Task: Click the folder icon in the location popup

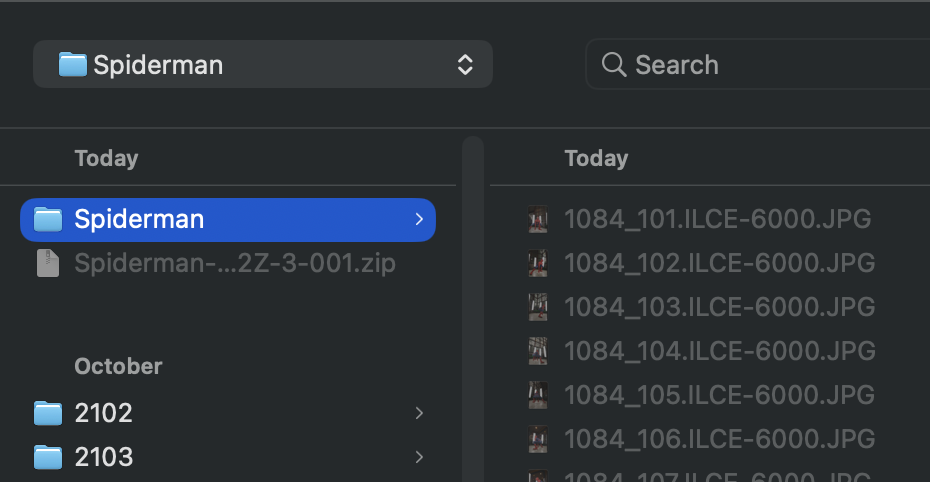Action: pyautogui.click(x=72, y=64)
